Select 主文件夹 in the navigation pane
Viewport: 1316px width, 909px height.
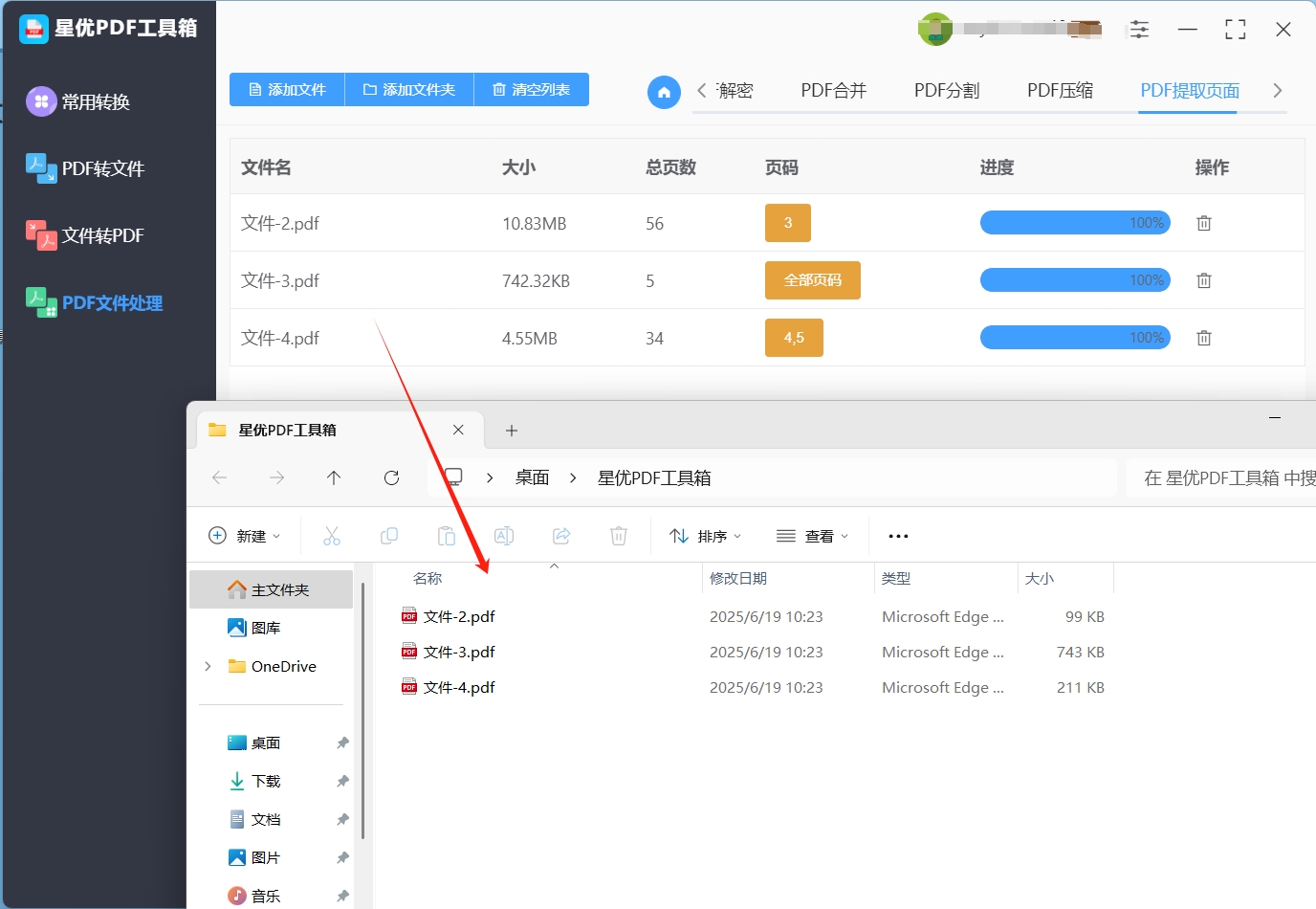coord(272,589)
